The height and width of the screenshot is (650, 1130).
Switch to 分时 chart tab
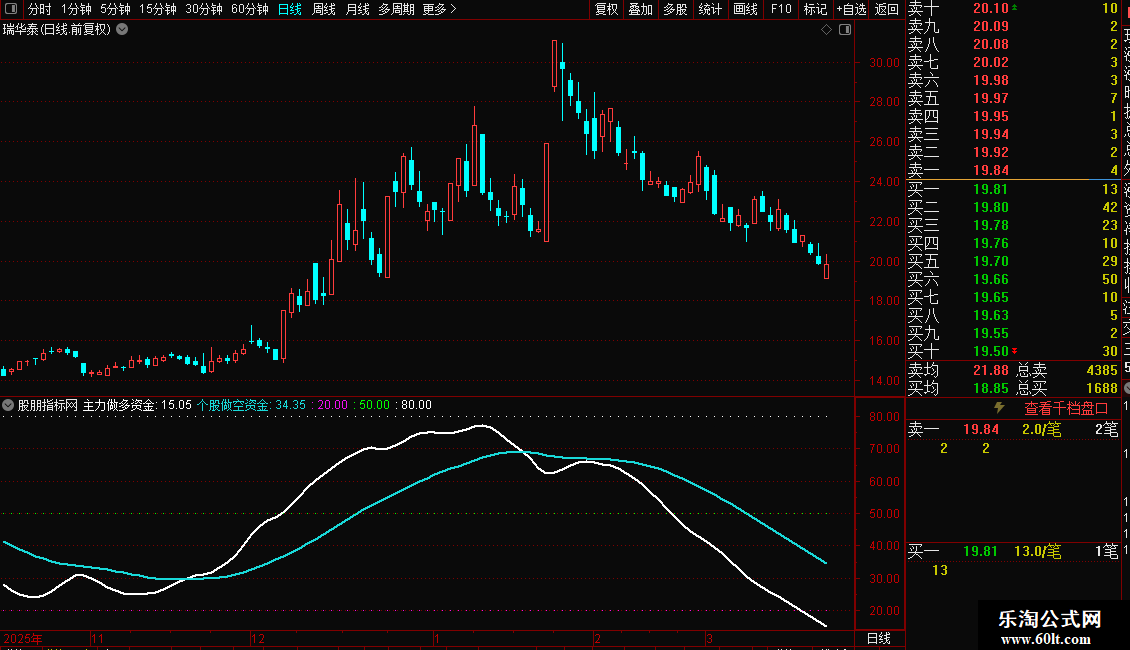40,9
